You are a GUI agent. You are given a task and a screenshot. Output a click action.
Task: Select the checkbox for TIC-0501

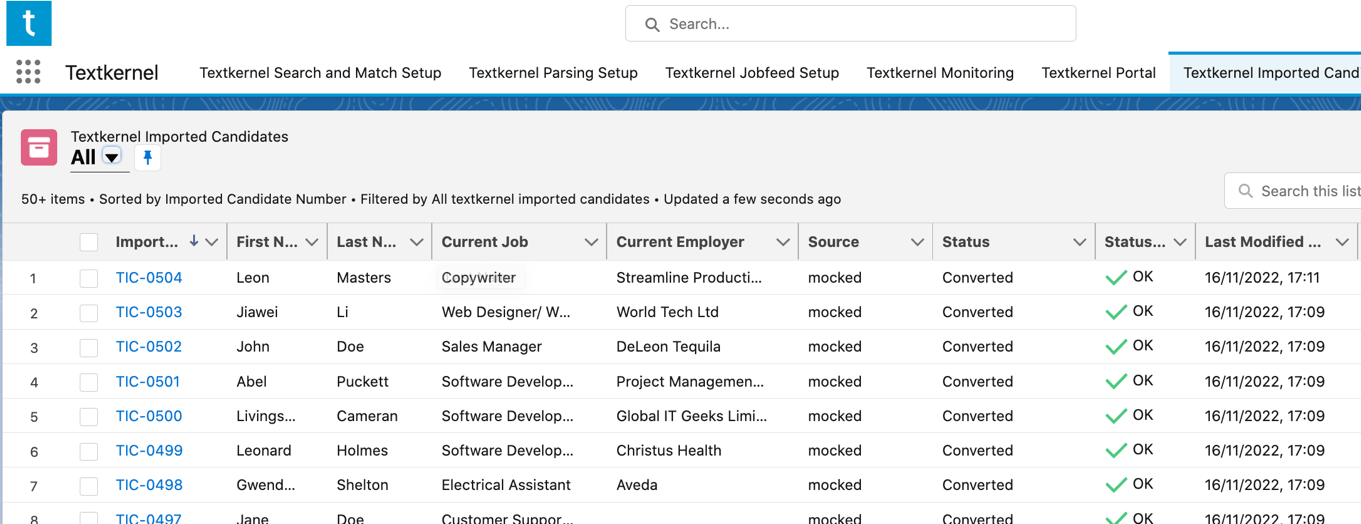[89, 382]
